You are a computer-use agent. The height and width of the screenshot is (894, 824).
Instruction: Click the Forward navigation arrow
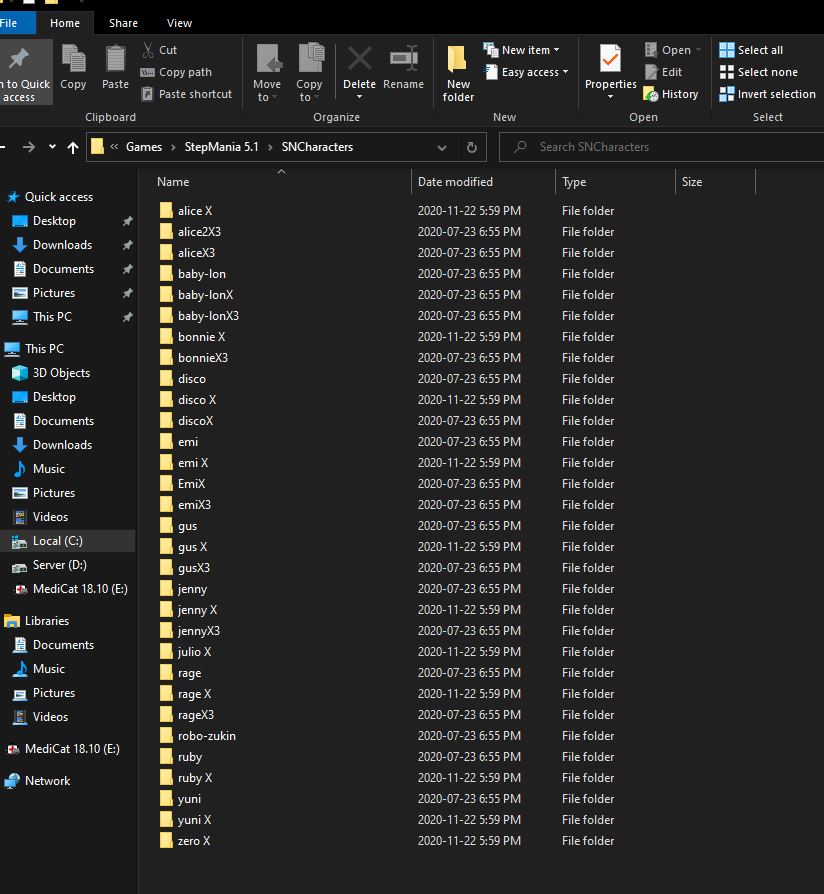coord(29,148)
